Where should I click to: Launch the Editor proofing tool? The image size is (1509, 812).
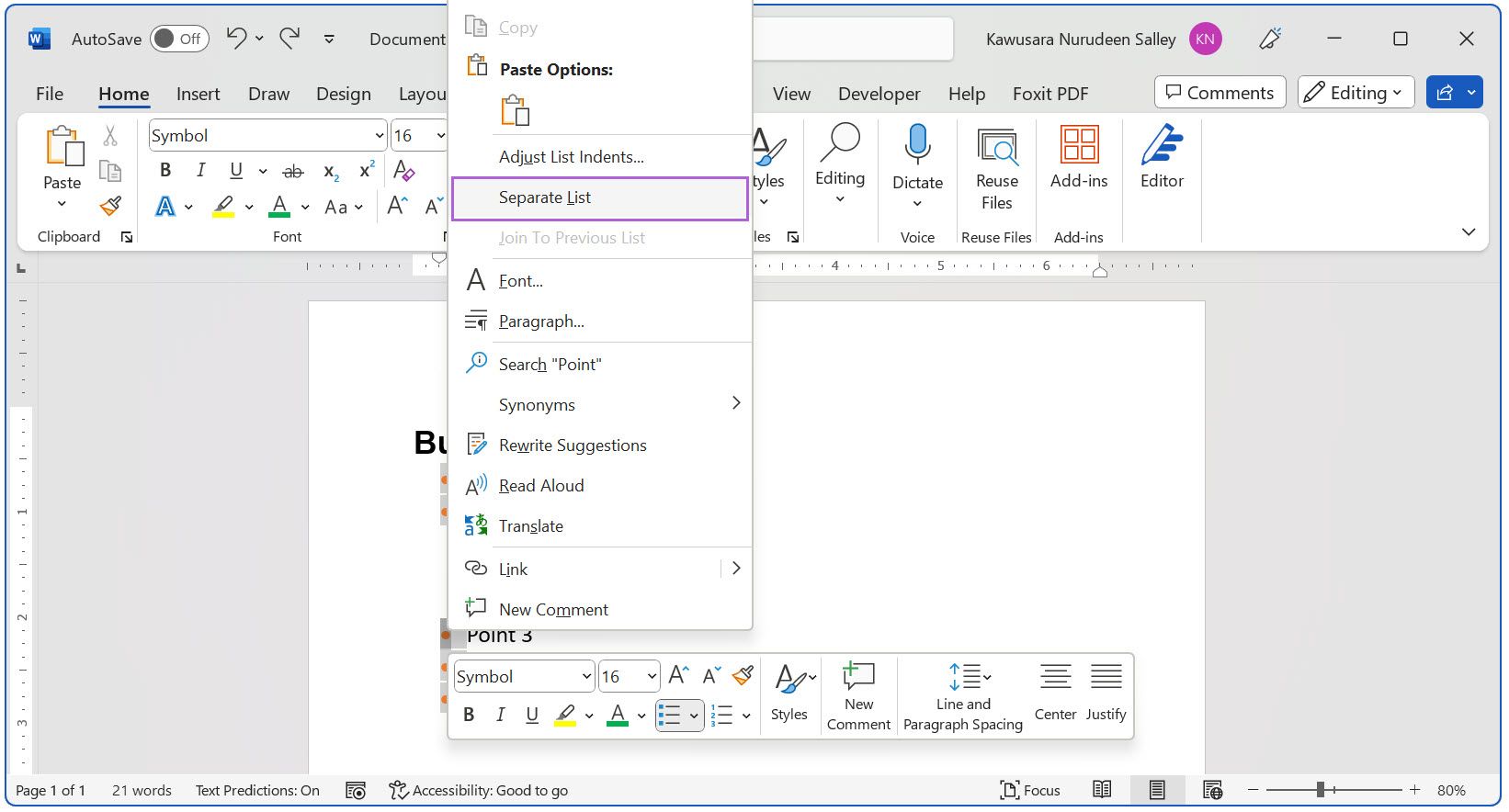pos(1162,158)
